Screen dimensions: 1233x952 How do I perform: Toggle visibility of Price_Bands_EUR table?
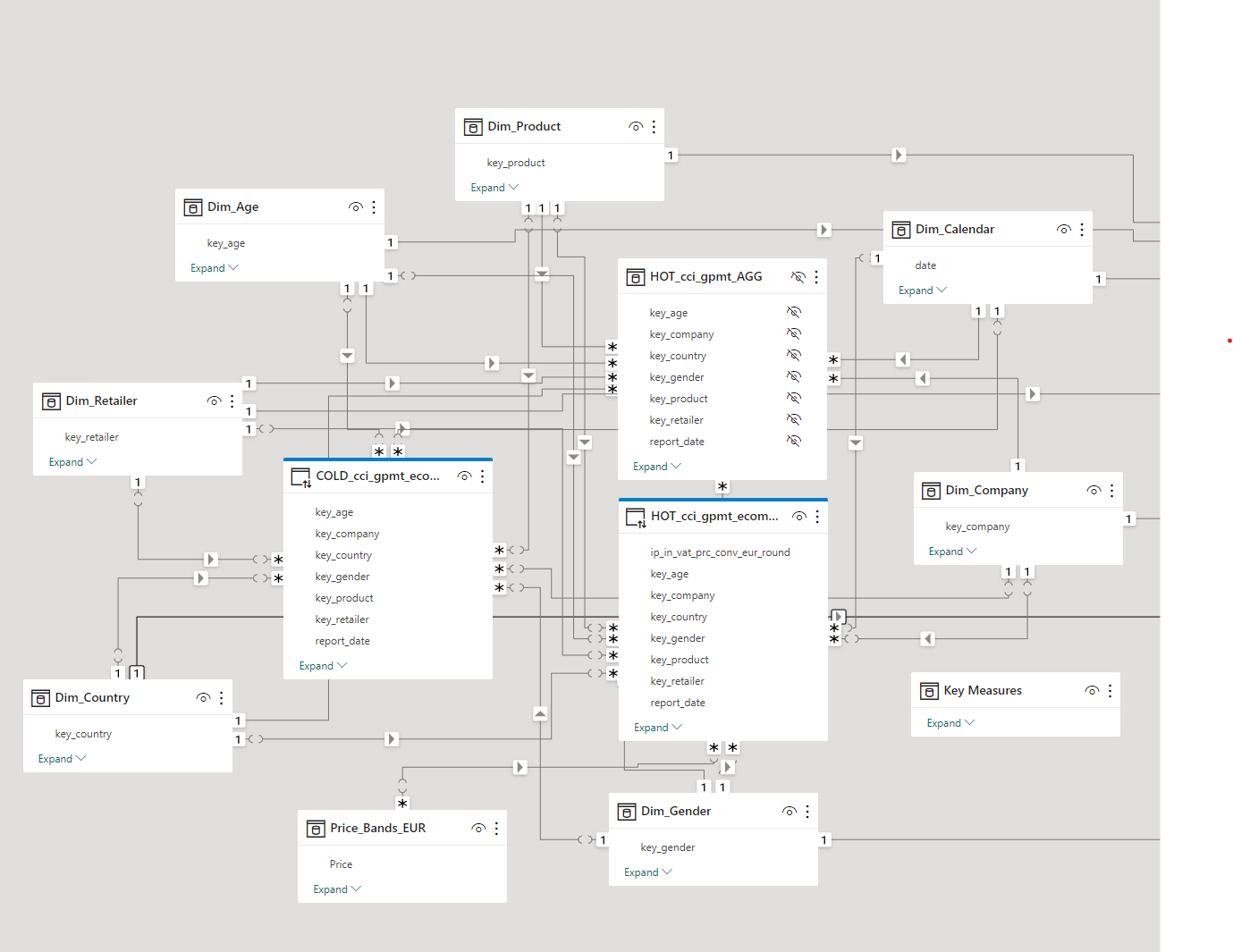pos(478,829)
